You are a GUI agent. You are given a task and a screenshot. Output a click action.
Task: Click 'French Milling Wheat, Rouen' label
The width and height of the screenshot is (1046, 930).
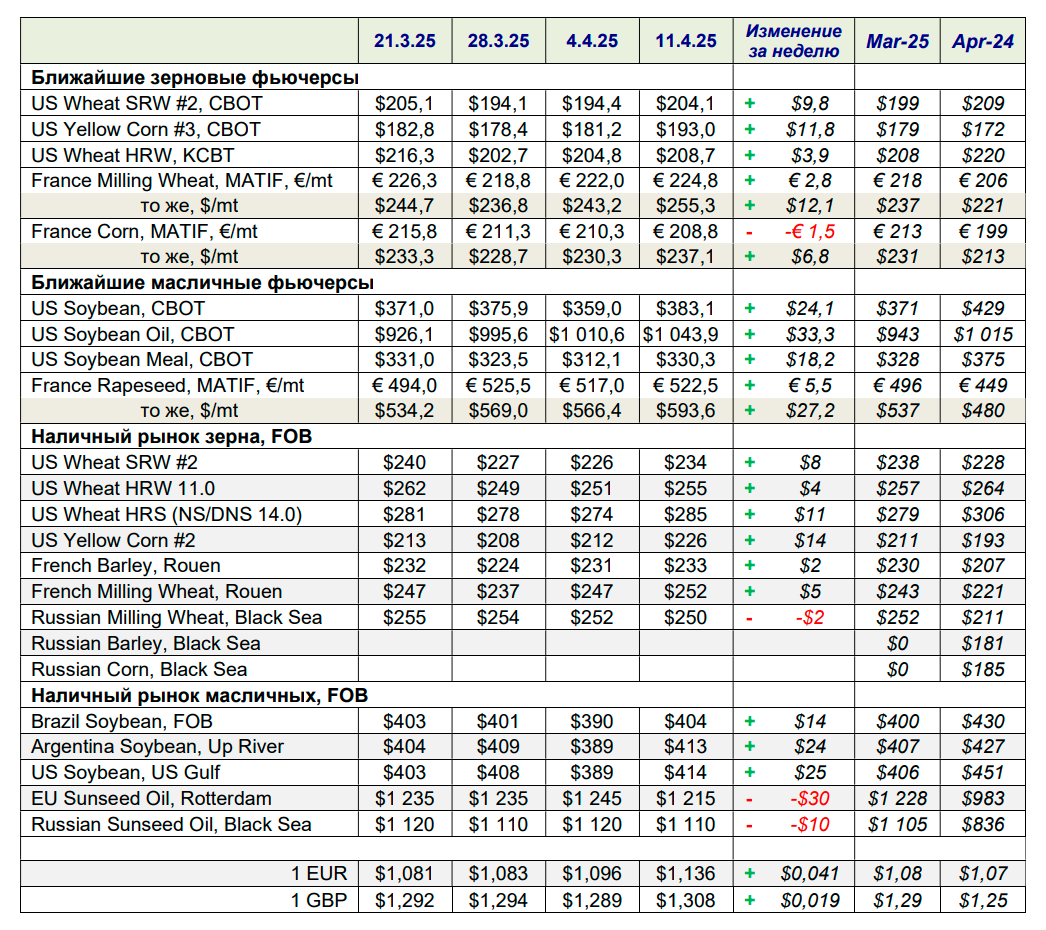pos(157,592)
